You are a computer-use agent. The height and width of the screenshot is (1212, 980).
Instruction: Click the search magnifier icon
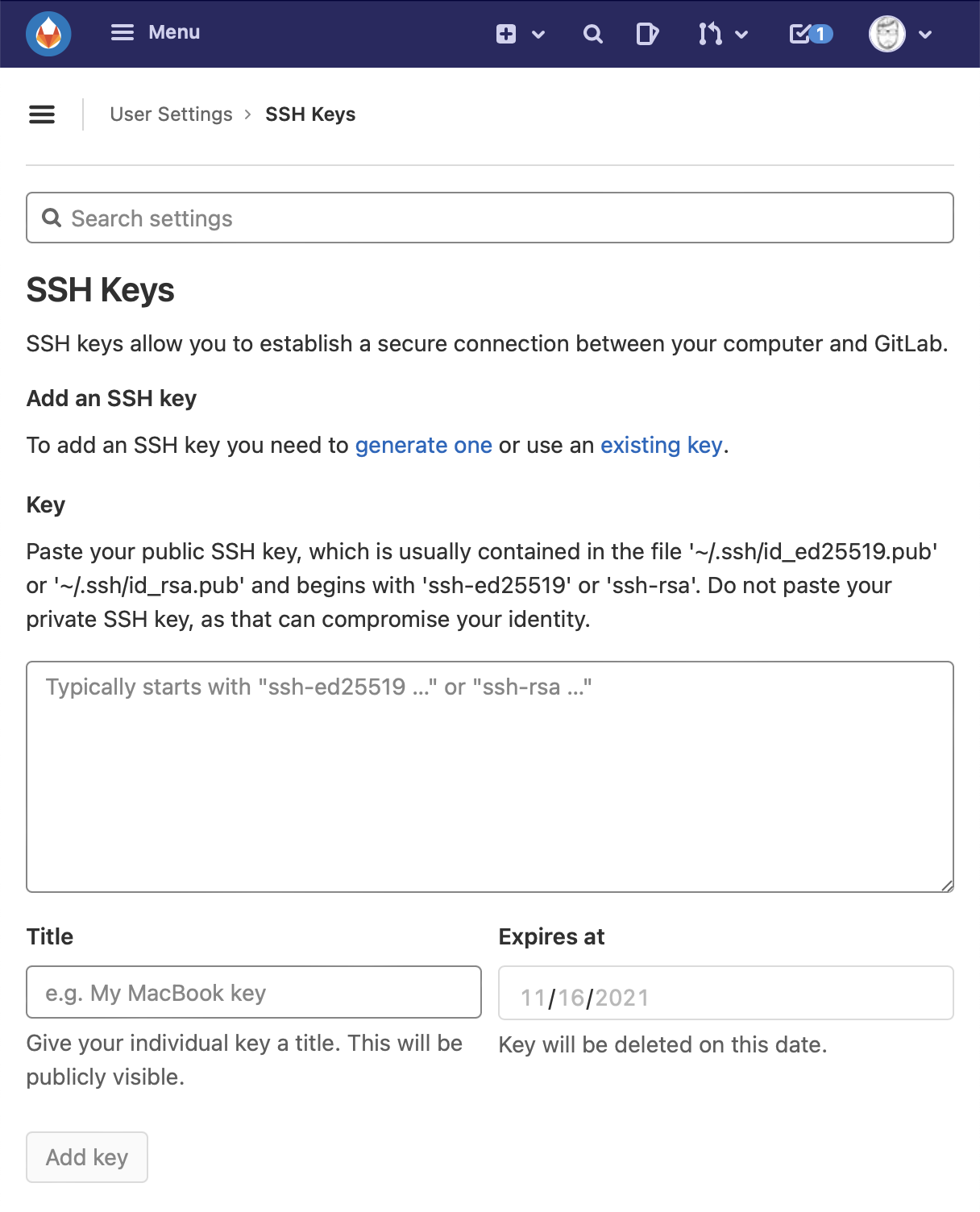click(592, 34)
